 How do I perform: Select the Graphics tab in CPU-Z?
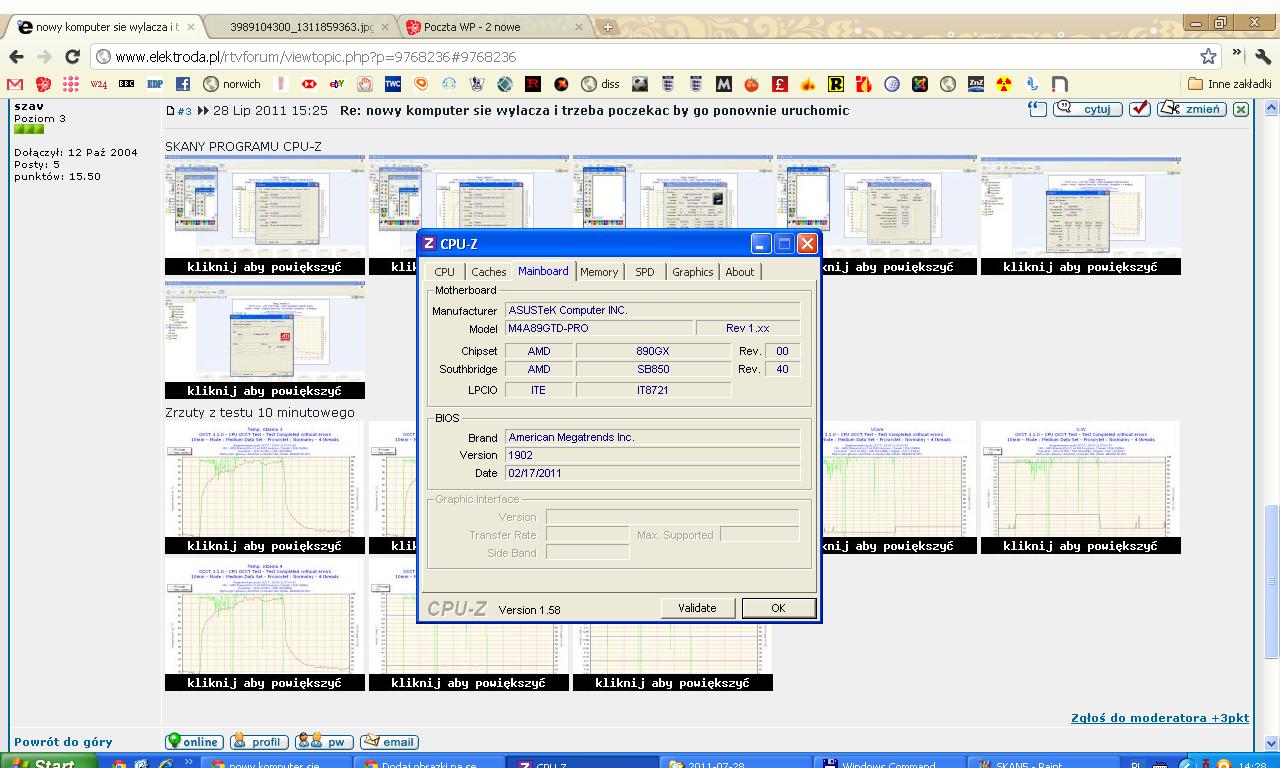(x=692, y=272)
